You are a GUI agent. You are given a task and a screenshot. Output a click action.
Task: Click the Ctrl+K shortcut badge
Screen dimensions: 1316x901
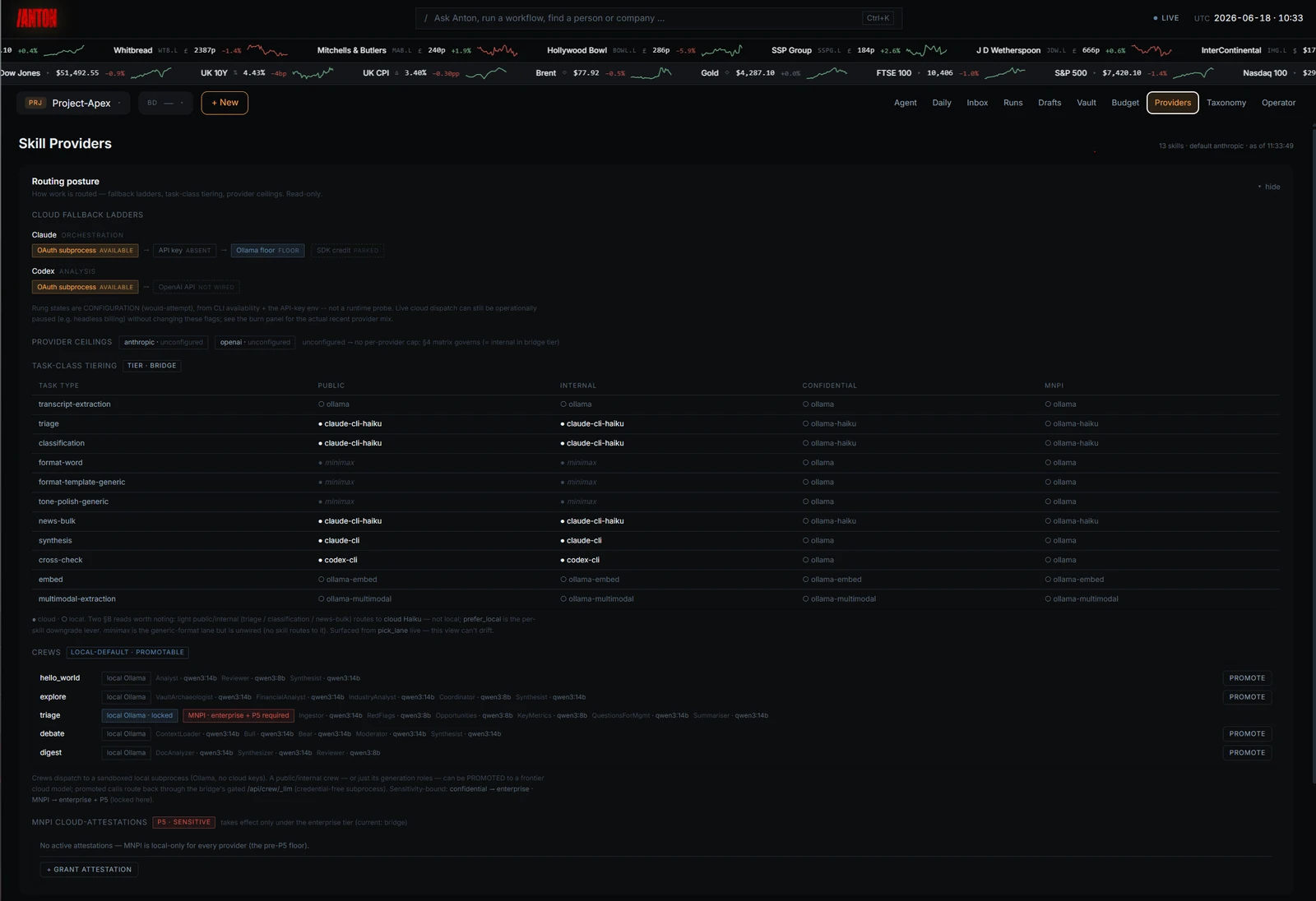coord(878,18)
